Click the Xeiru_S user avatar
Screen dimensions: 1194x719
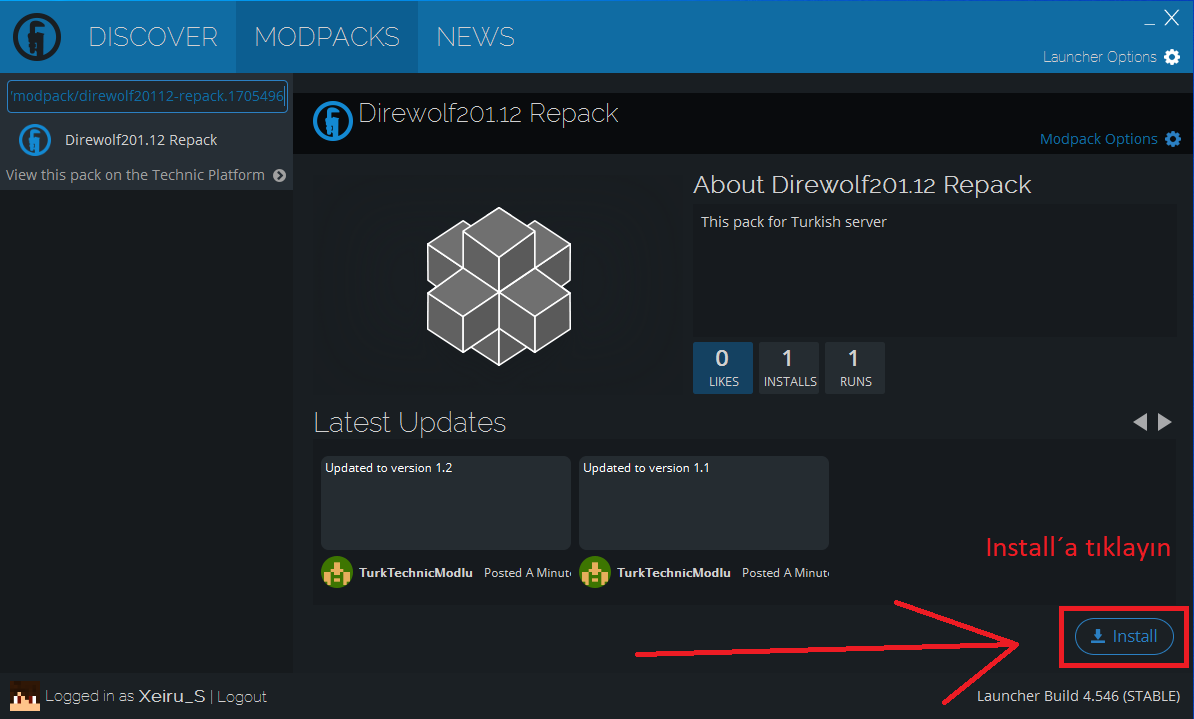tap(24, 696)
